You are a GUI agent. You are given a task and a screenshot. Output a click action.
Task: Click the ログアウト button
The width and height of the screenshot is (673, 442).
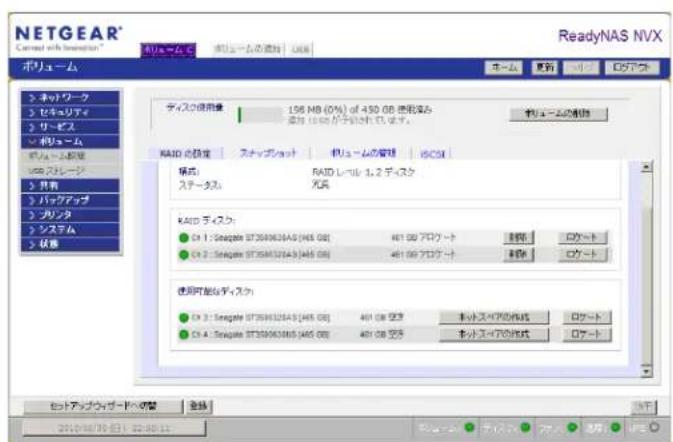click(x=632, y=67)
